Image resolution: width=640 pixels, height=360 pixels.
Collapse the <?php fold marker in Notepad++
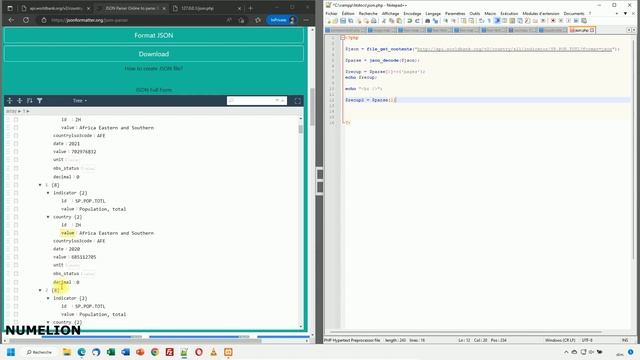click(342, 38)
